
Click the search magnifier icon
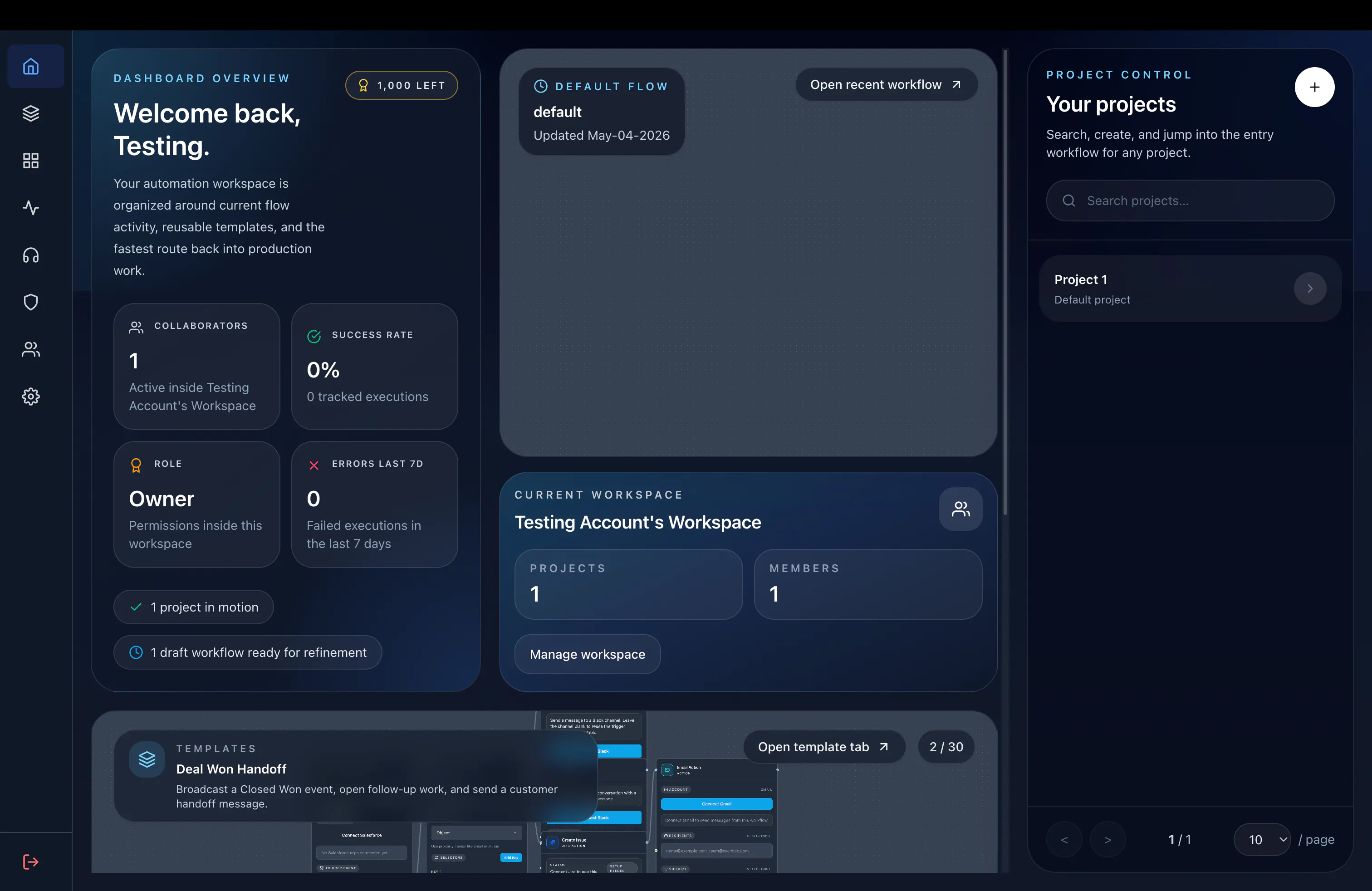point(1069,201)
